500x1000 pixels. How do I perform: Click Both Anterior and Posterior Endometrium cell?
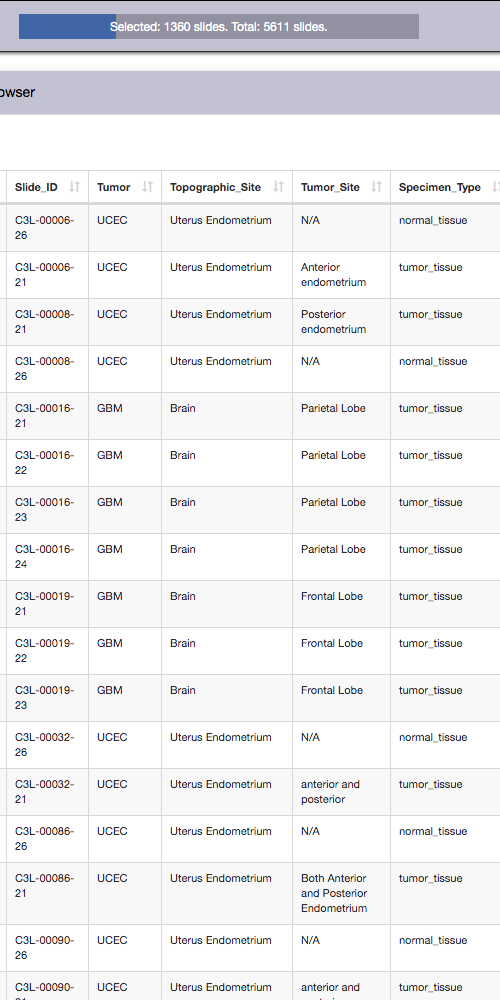[x=341, y=893]
